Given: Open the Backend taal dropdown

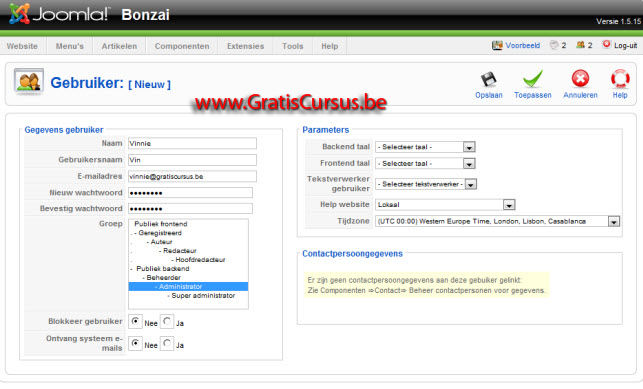Looking at the screenshot, I should pos(425,147).
